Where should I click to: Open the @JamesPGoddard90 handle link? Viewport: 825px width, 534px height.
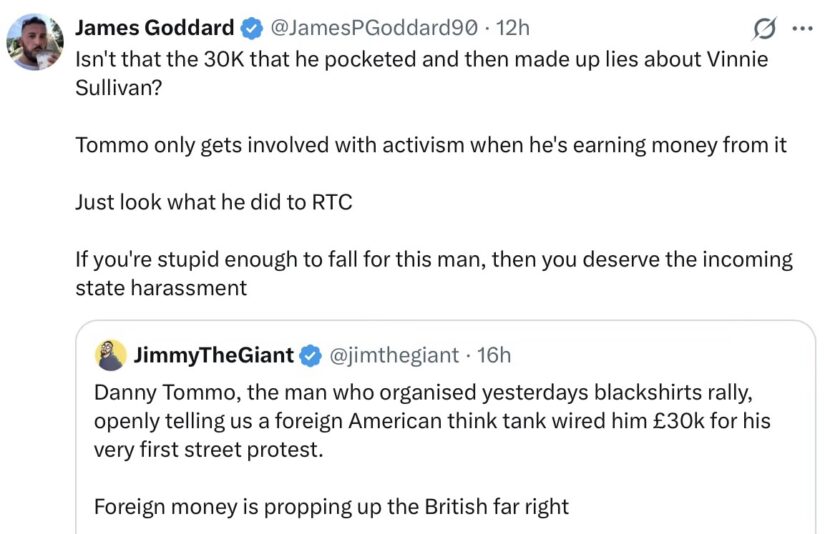point(374,27)
